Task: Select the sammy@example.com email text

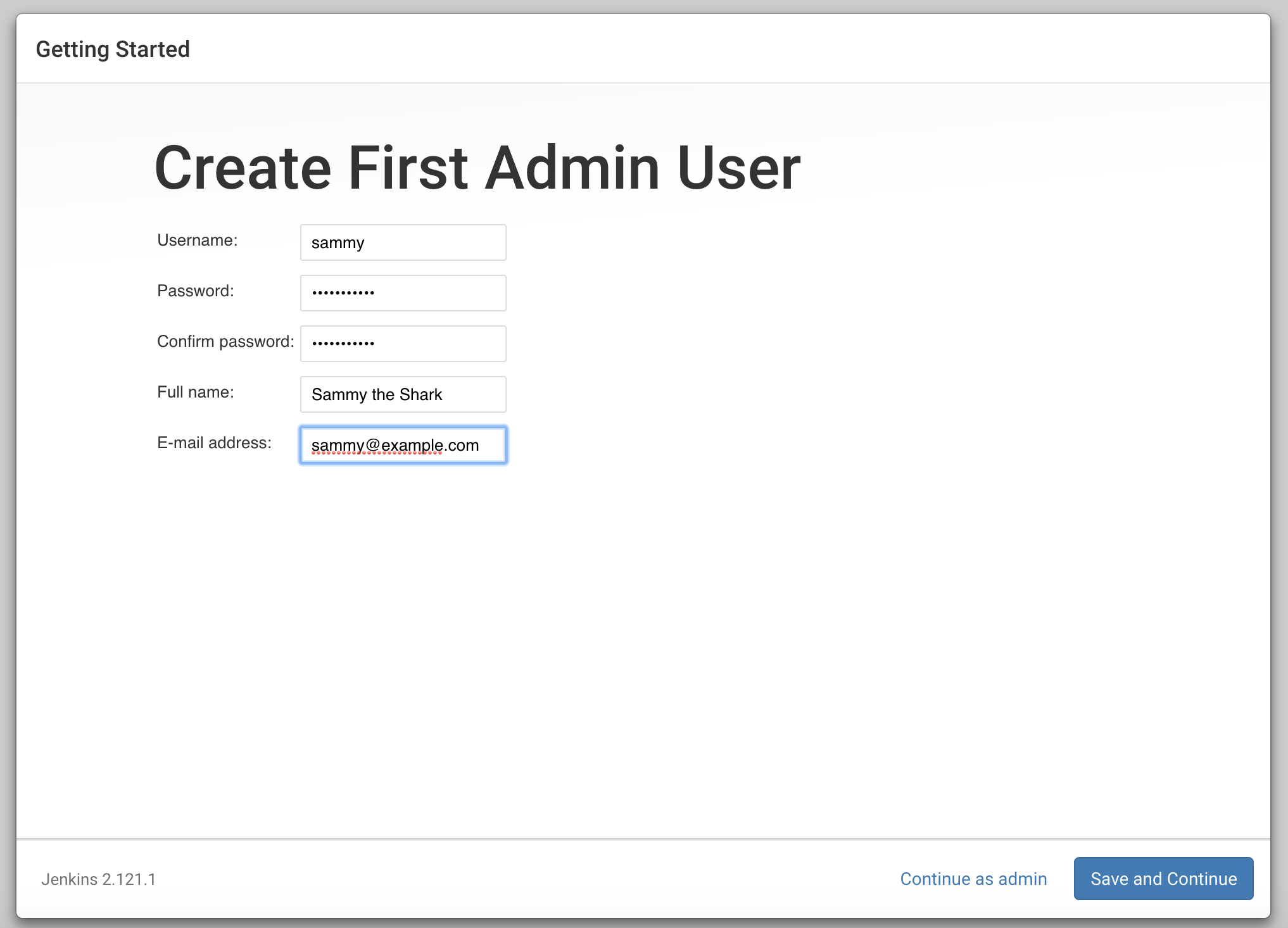Action: pyautogui.click(x=395, y=444)
